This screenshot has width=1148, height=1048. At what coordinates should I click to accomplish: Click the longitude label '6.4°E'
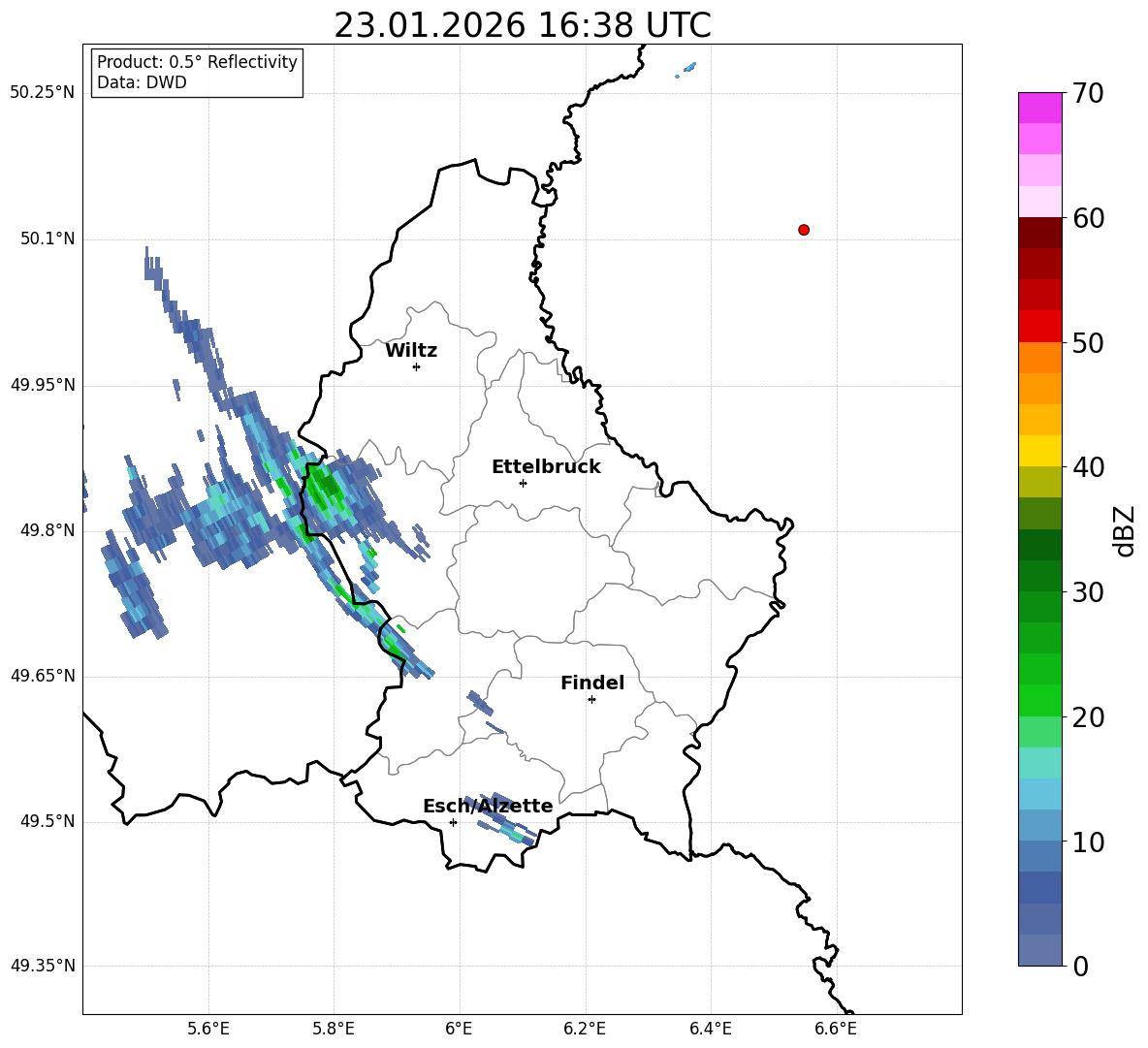click(710, 1029)
